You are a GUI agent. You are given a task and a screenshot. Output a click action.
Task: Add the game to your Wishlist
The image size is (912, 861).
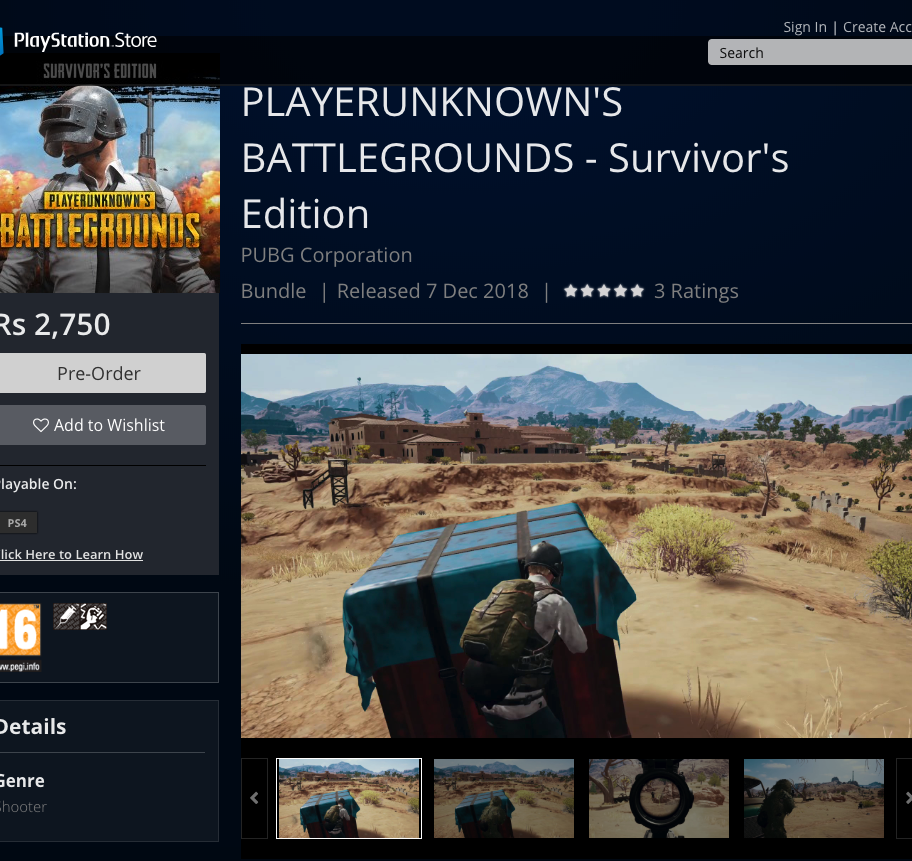(x=100, y=425)
